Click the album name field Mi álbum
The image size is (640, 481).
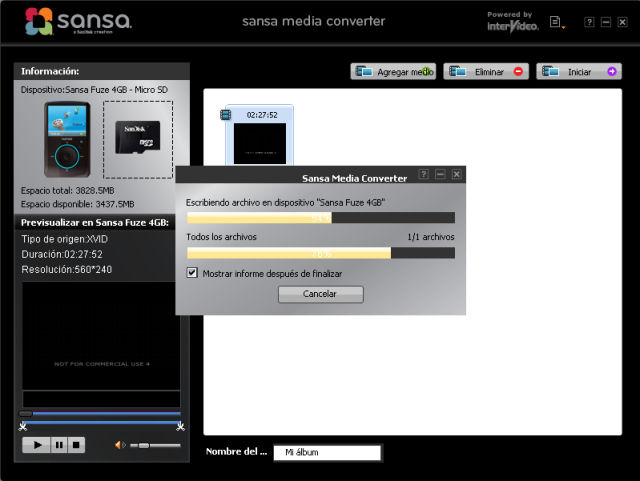pos(327,452)
